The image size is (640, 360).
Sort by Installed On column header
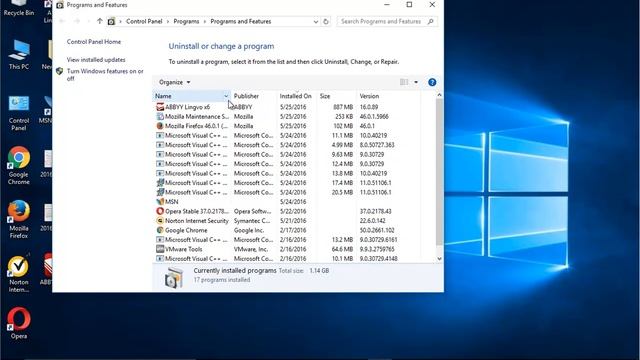[297, 96]
